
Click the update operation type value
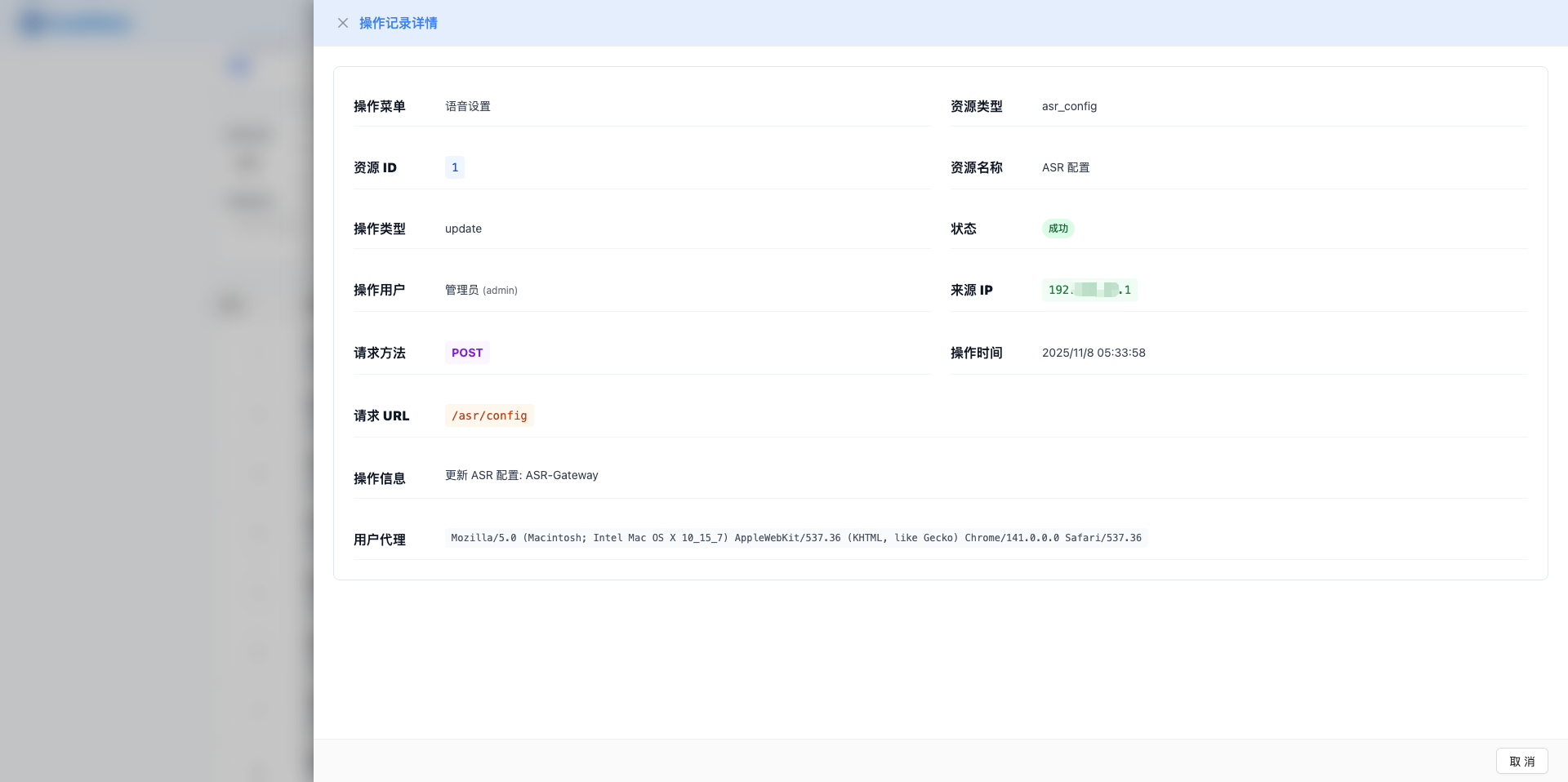(x=463, y=229)
